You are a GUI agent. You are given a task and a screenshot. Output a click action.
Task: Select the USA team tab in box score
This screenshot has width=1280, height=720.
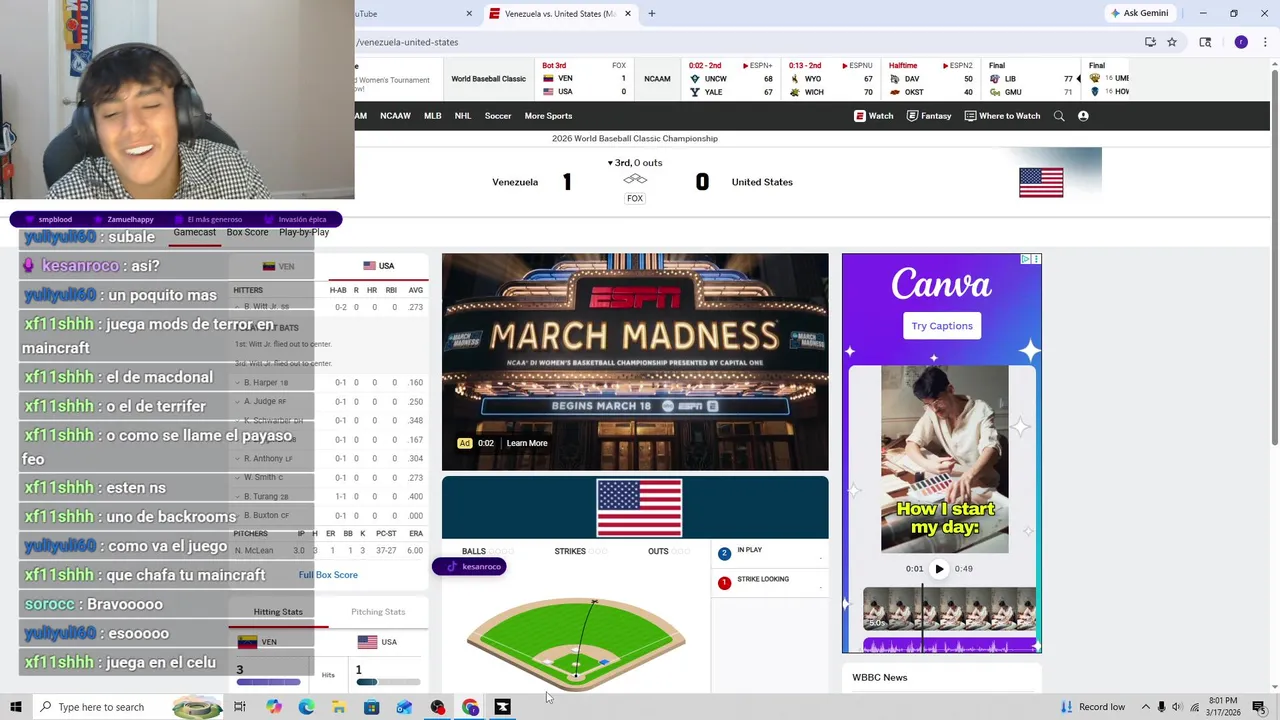click(x=379, y=266)
